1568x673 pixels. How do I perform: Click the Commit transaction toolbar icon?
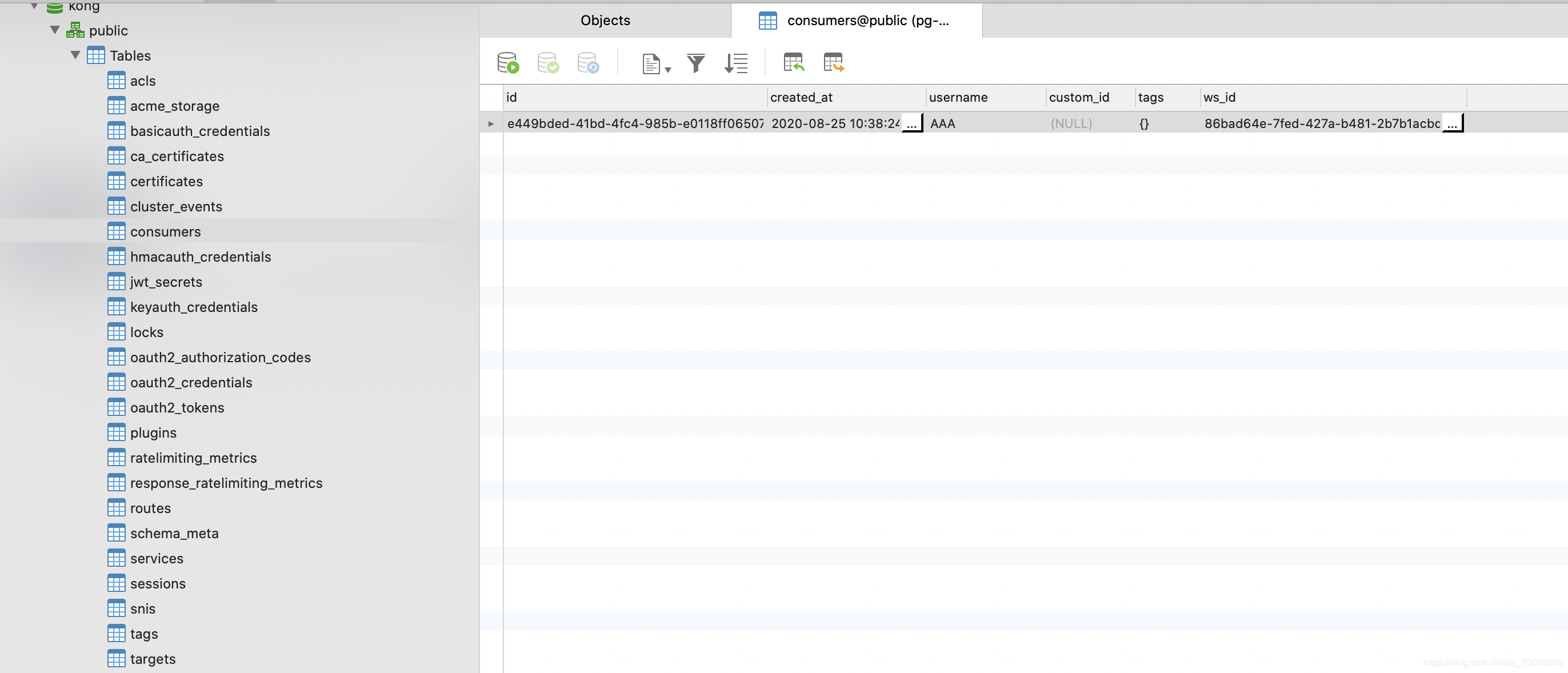(548, 63)
